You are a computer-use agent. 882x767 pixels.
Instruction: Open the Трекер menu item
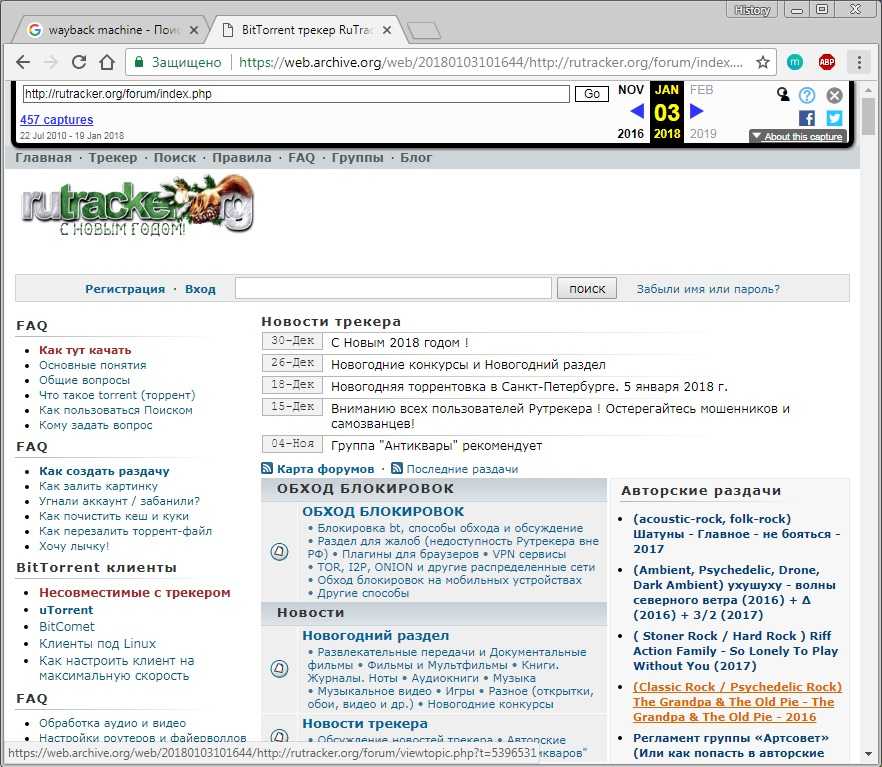click(x=112, y=158)
